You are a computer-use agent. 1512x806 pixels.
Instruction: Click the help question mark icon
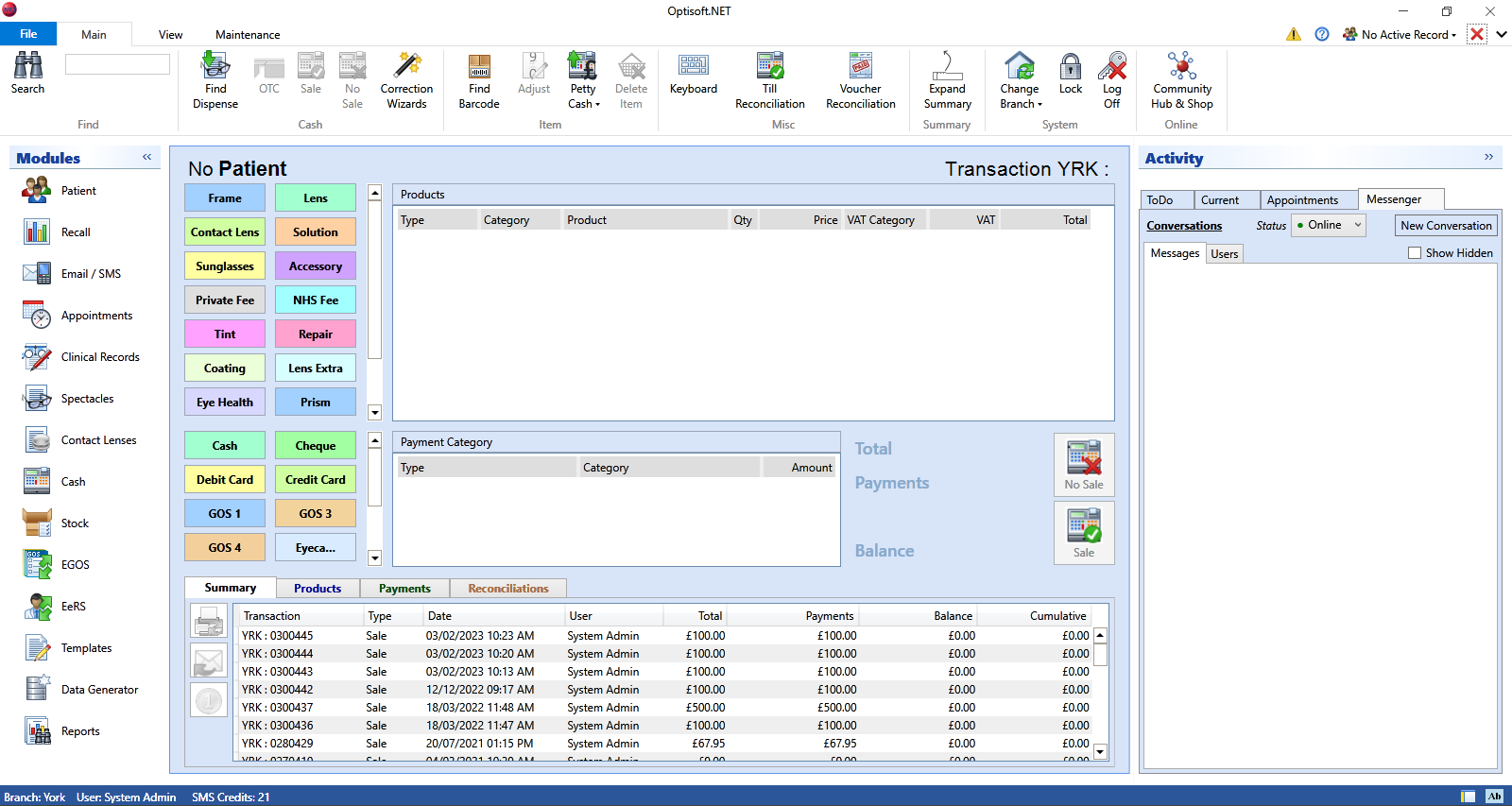(1322, 34)
